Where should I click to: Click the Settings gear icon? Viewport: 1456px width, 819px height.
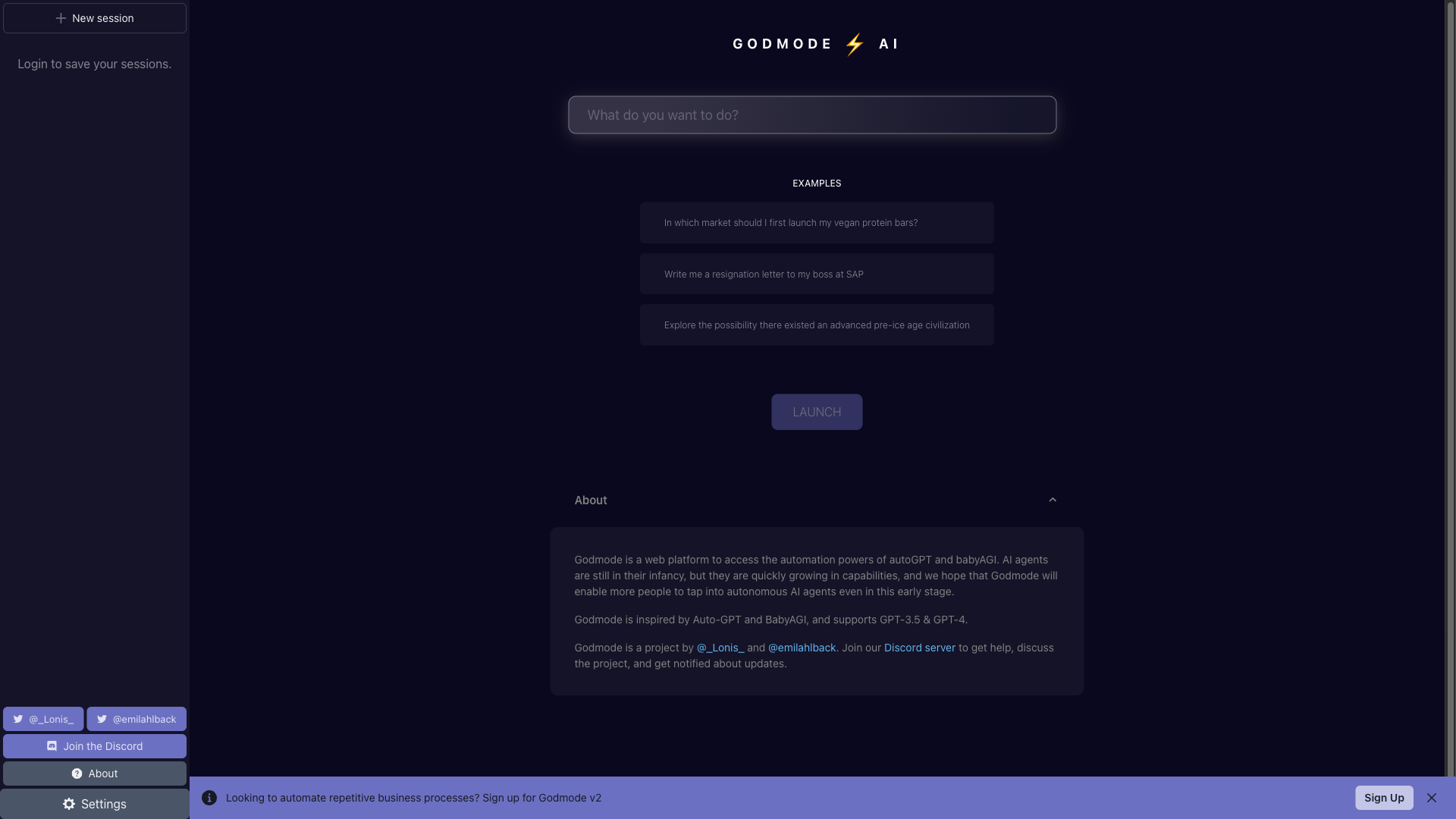[68, 804]
